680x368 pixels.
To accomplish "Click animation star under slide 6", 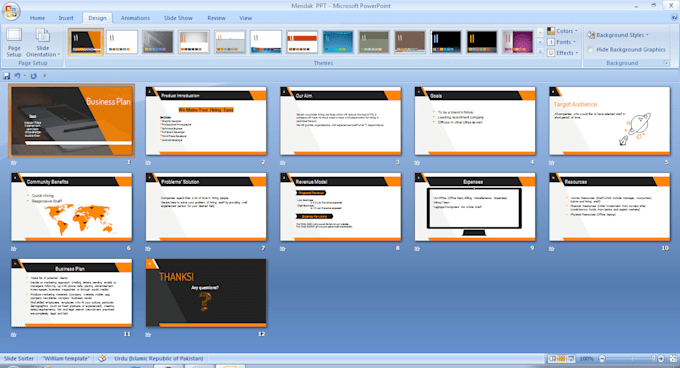I will coord(14,249).
